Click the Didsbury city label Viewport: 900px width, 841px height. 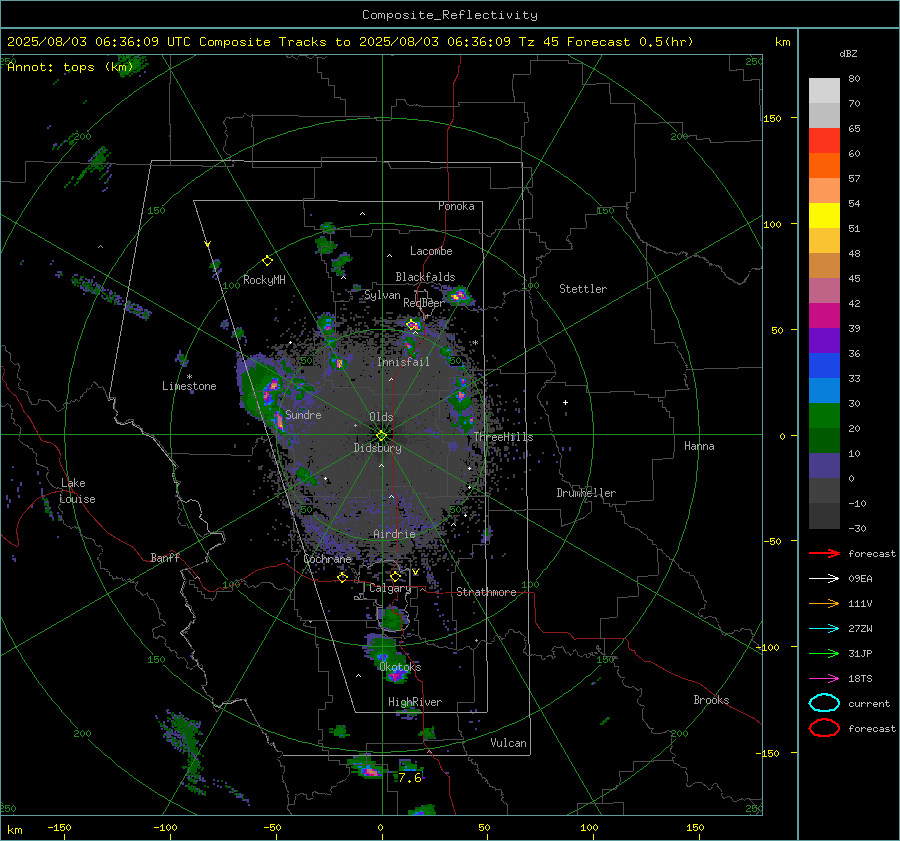tap(377, 448)
